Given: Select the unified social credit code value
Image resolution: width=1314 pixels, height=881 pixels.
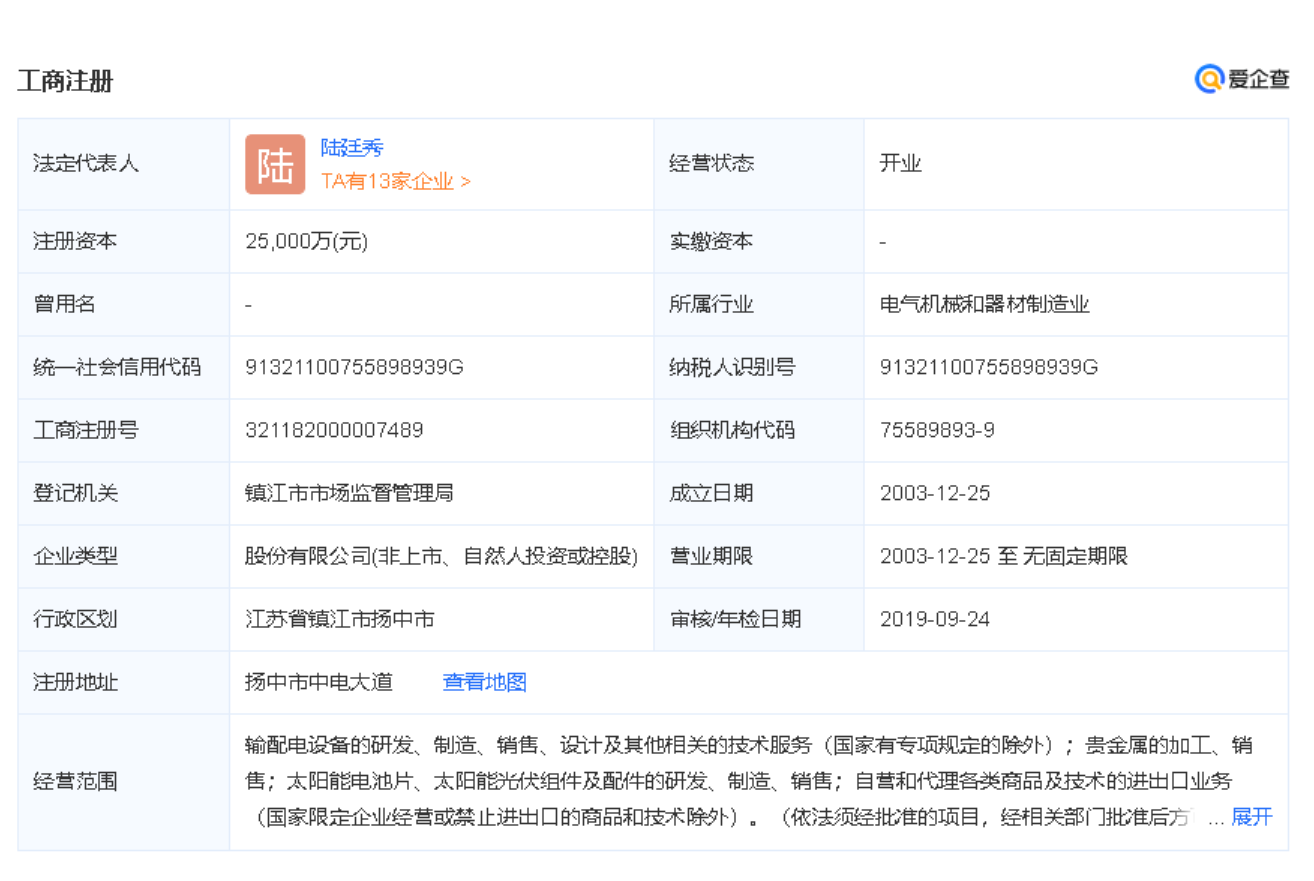Looking at the screenshot, I should 354,367.
